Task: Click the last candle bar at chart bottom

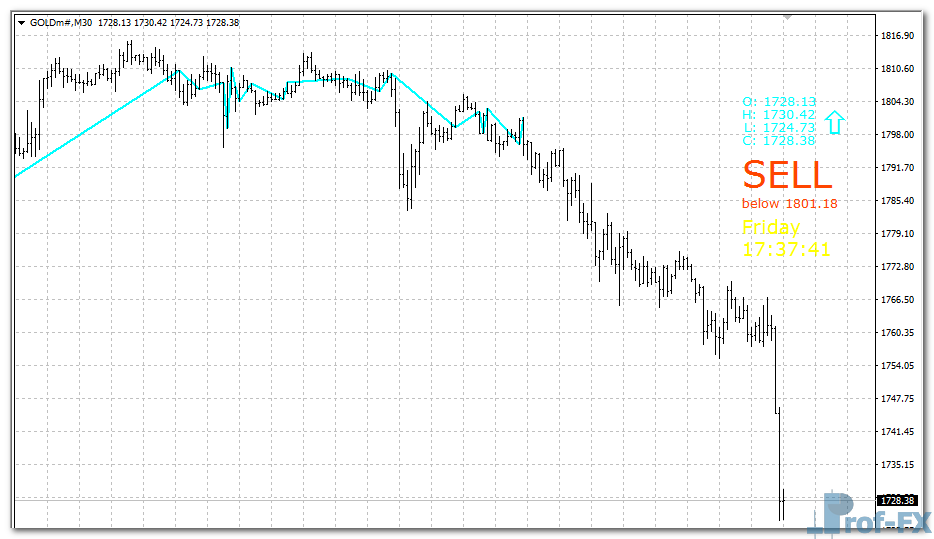Action: pos(781,505)
